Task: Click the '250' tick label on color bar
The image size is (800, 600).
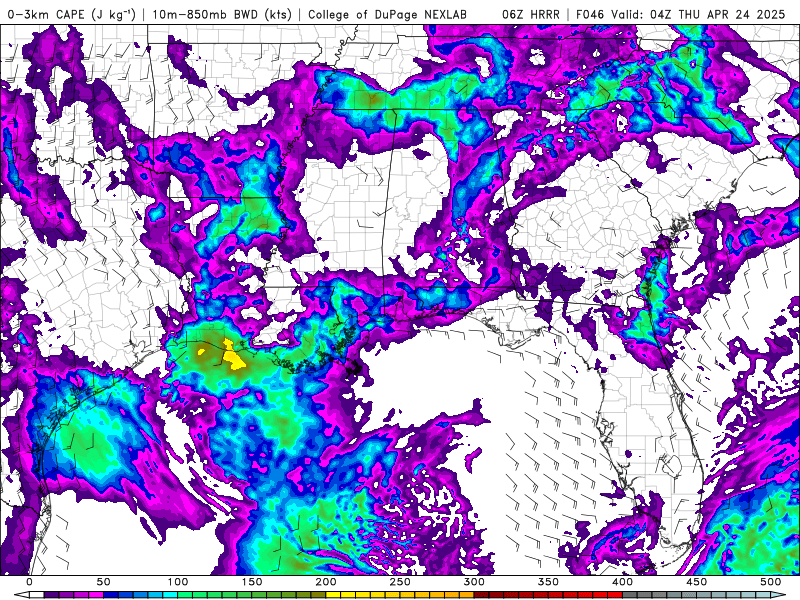Action: pyautogui.click(x=400, y=582)
